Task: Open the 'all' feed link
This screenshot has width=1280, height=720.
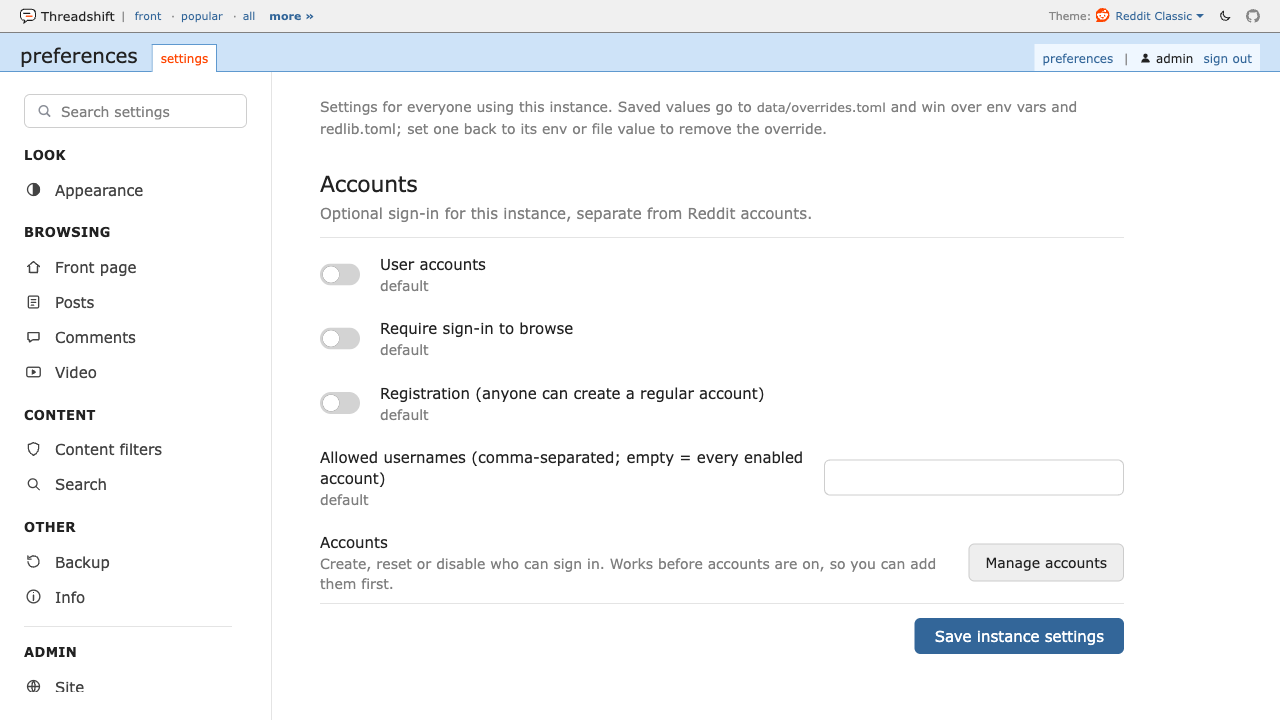Action: (x=249, y=16)
